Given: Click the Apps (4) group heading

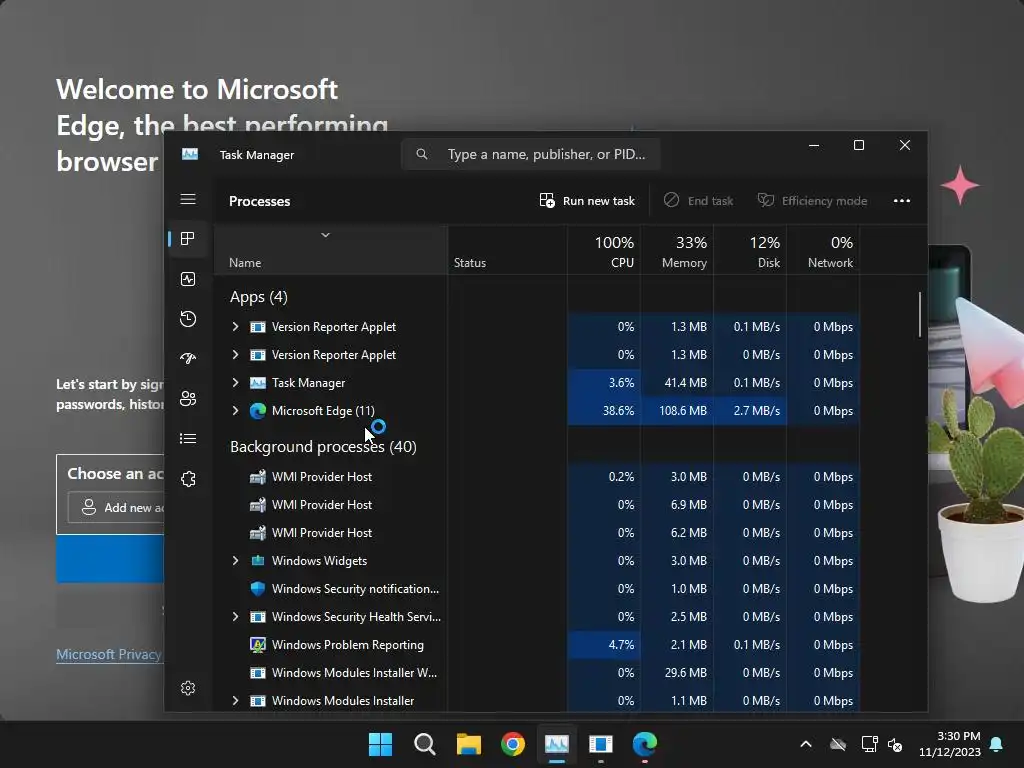Looking at the screenshot, I should pyautogui.click(x=259, y=297).
